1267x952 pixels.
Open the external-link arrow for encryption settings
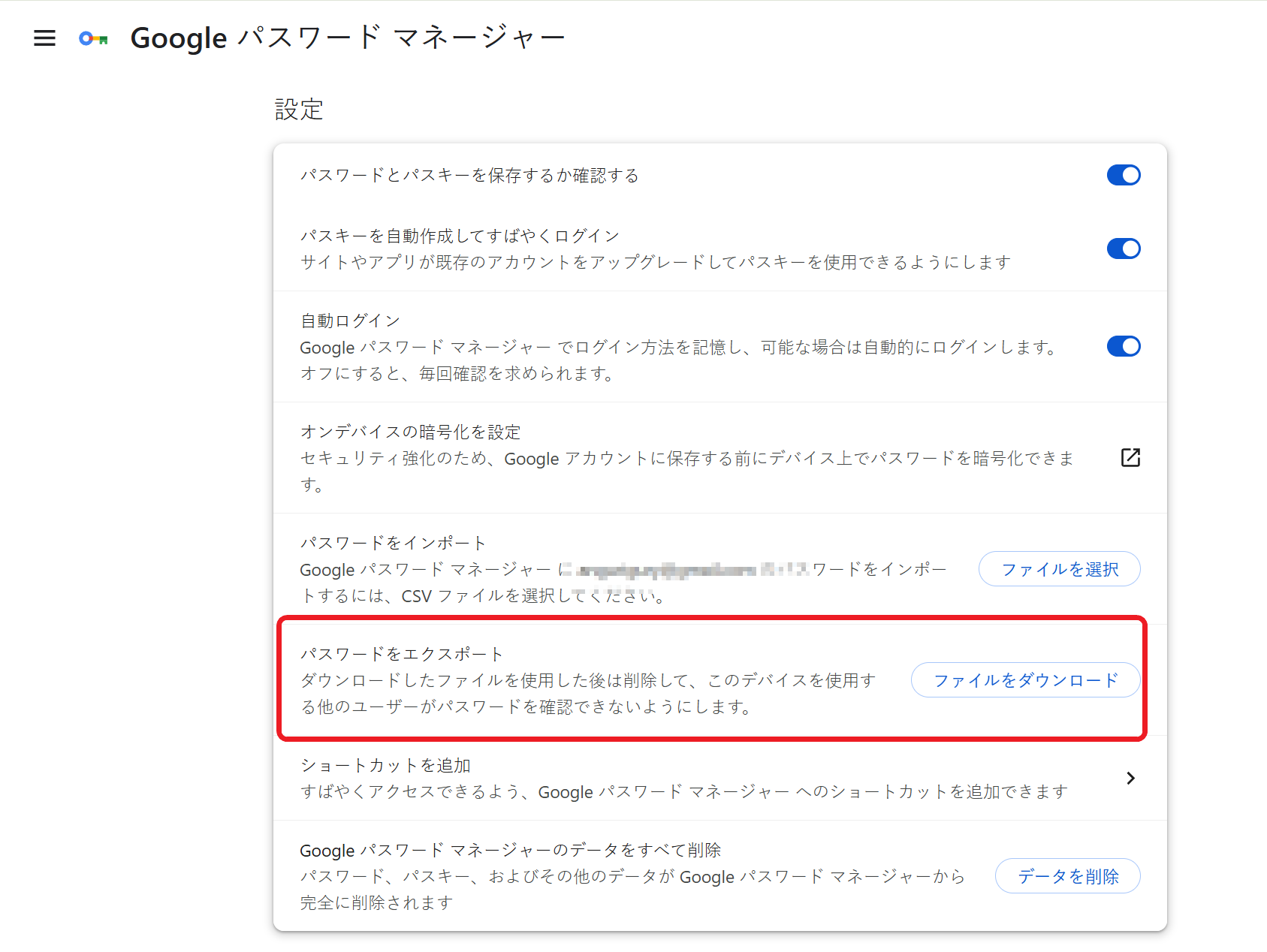click(1130, 457)
